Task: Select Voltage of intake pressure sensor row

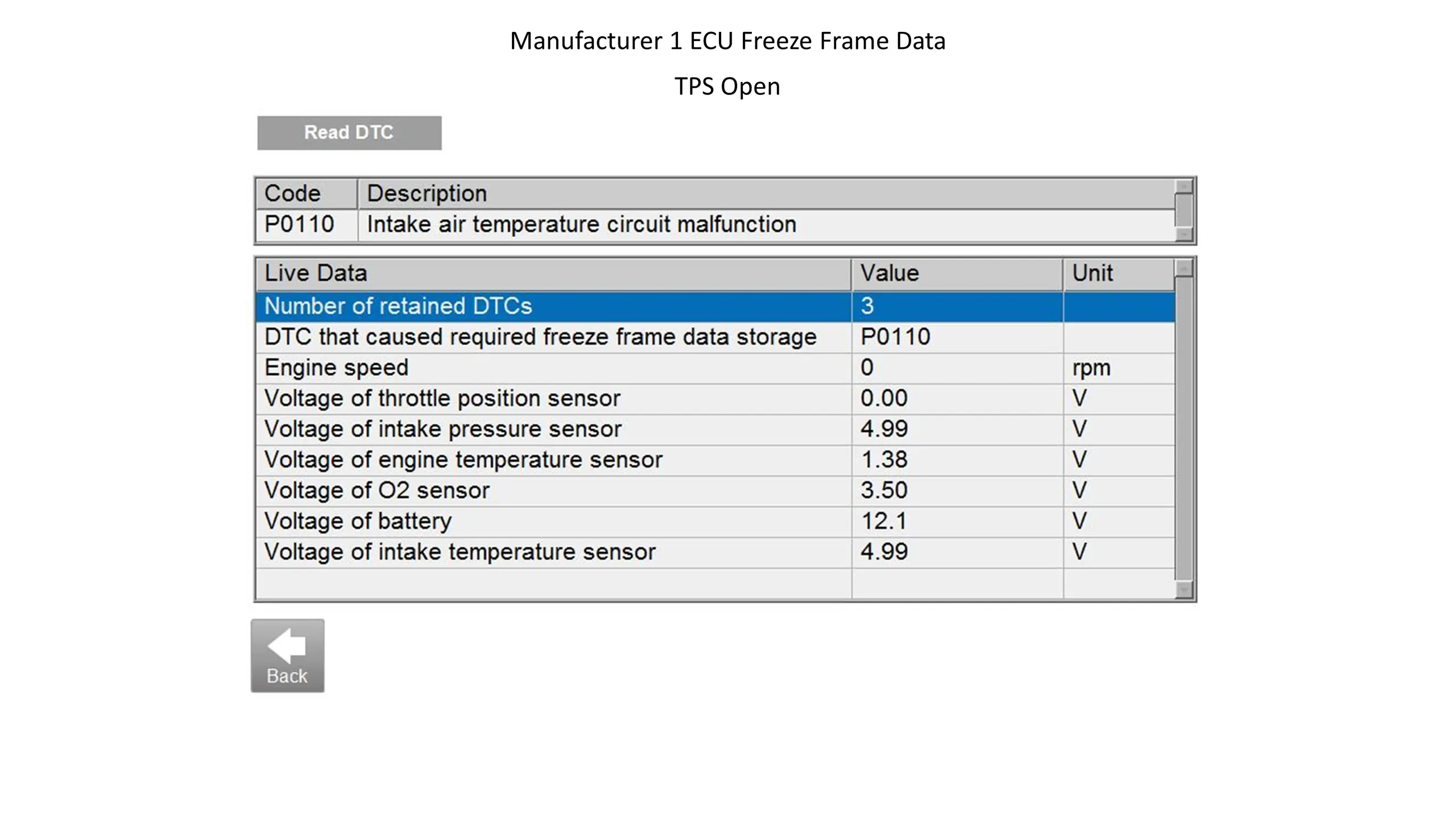Action: pos(715,429)
